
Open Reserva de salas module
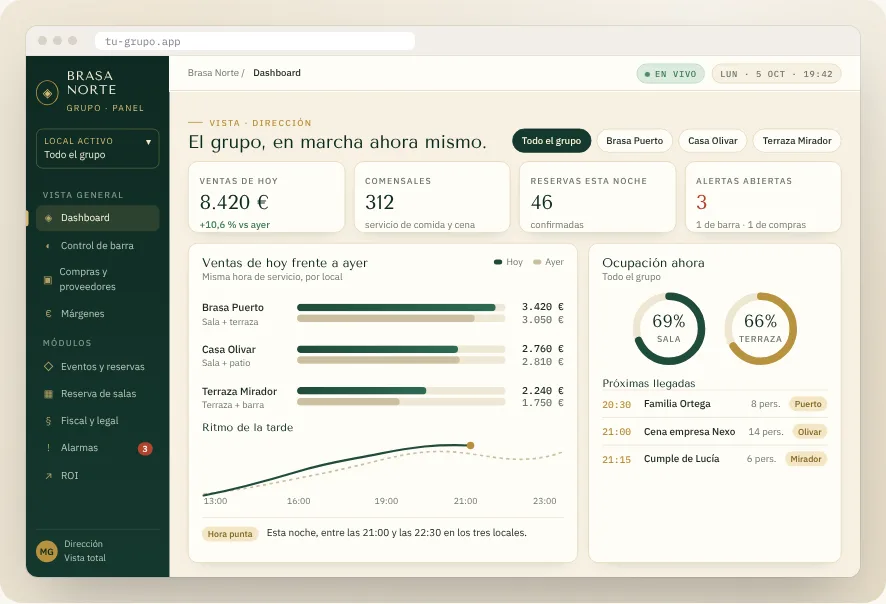pyautogui.click(x=98, y=394)
